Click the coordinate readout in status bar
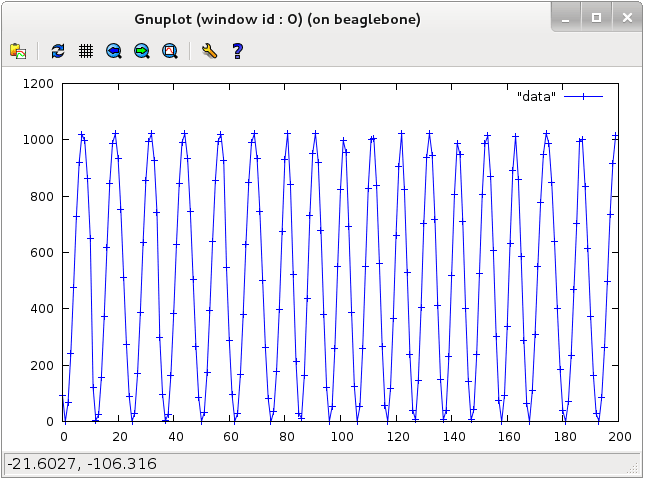The height and width of the screenshot is (480, 645). [82, 464]
